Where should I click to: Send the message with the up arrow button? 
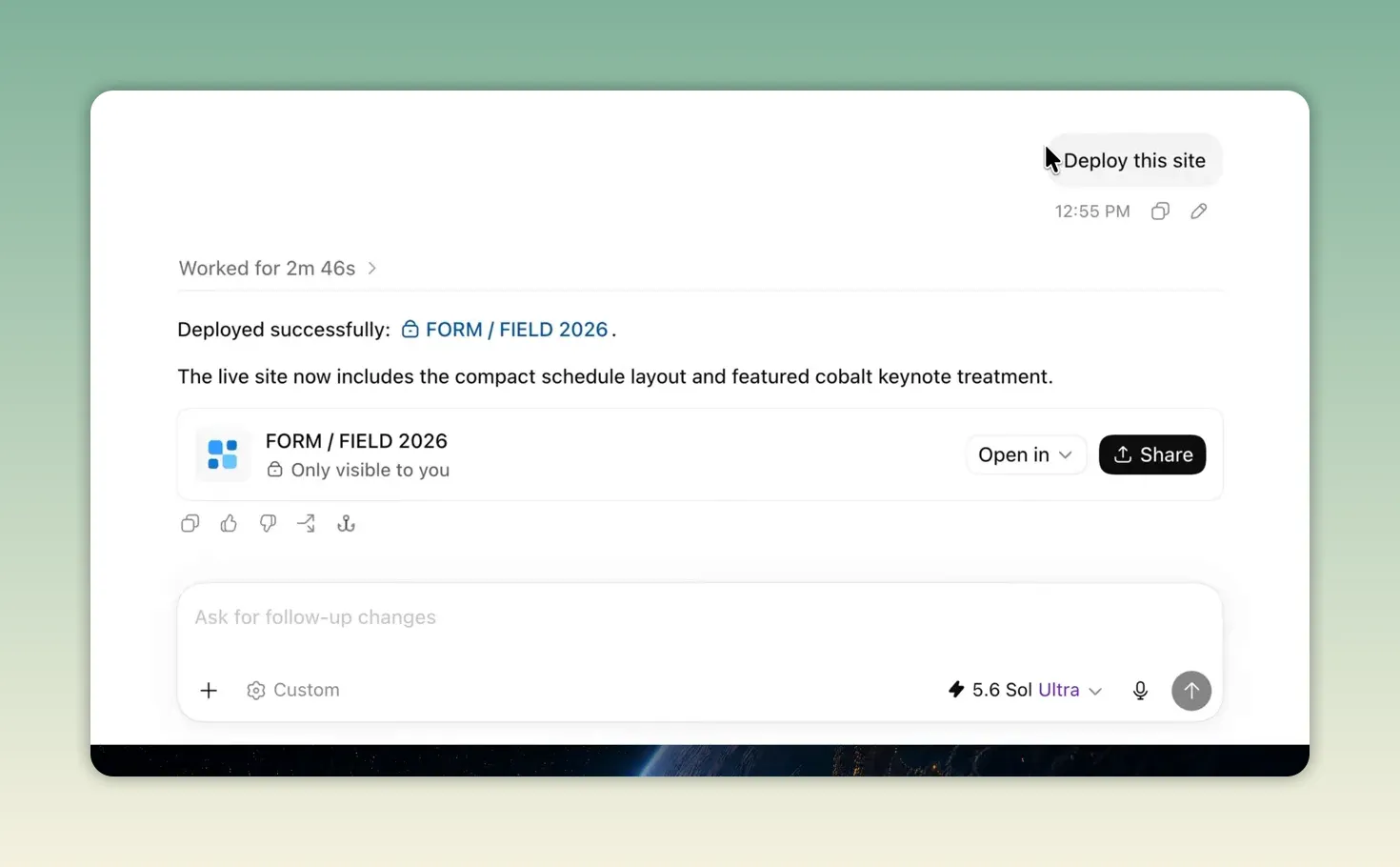(x=1191, y=691)
